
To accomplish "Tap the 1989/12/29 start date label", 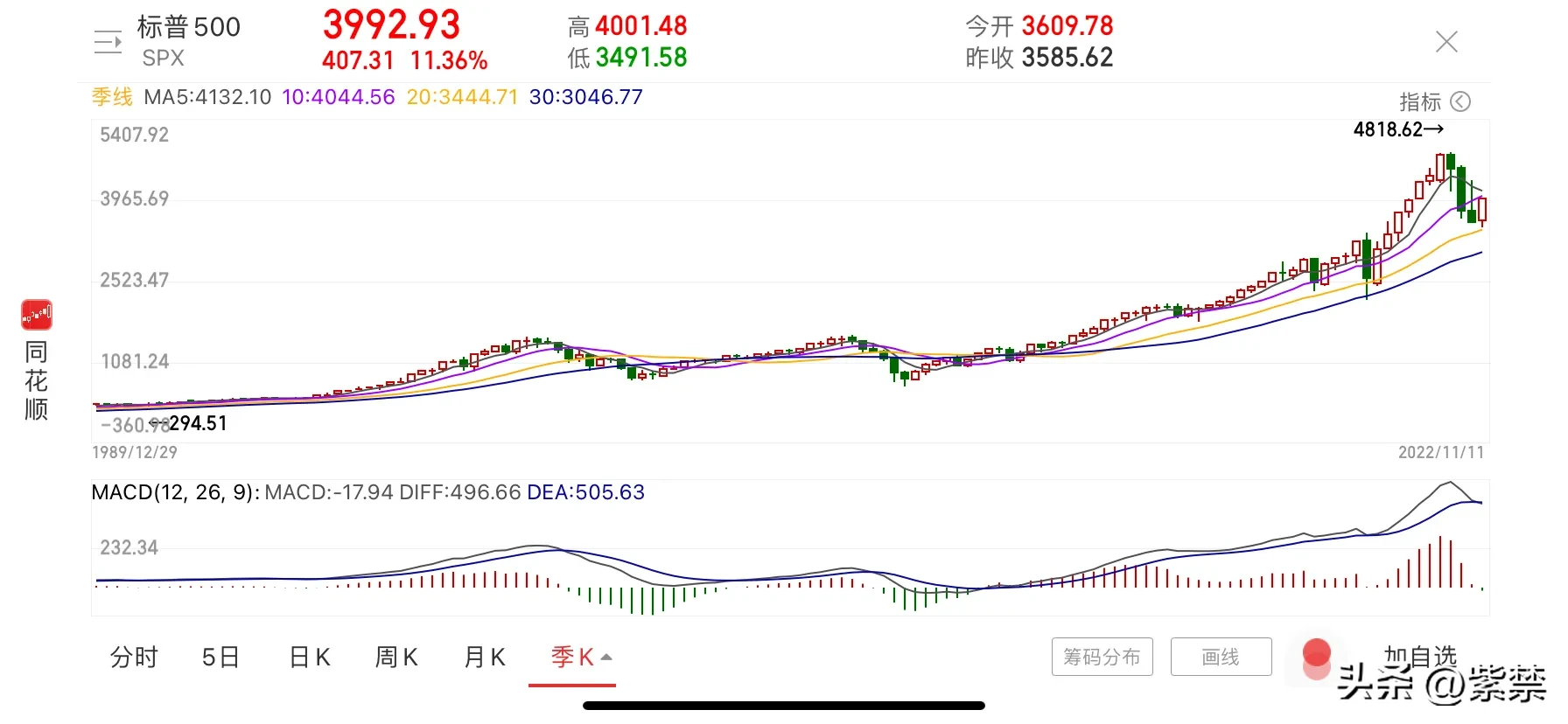I will pyautogui.click(x=135, y=452).
